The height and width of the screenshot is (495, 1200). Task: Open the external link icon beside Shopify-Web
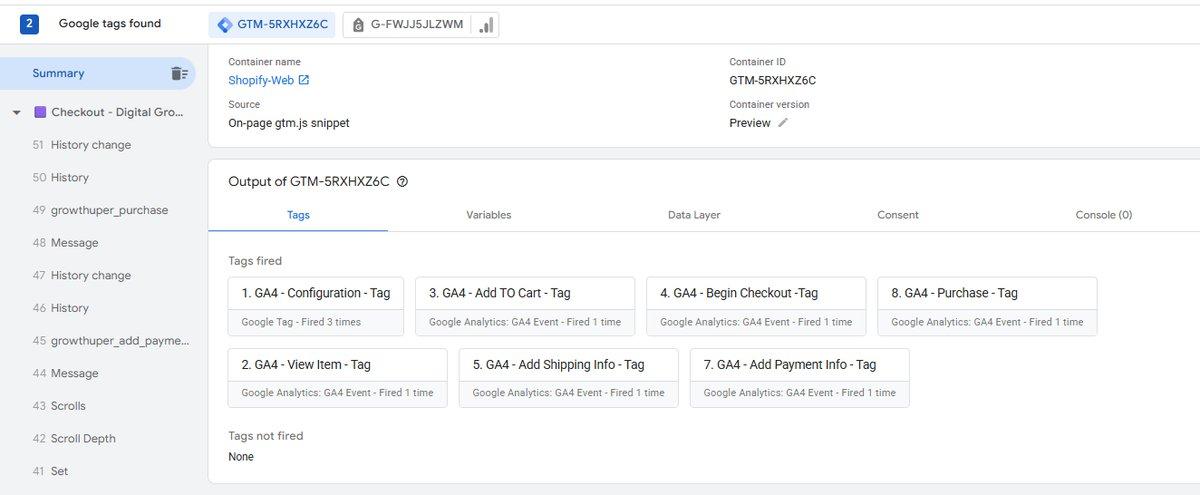click(304, 81)
